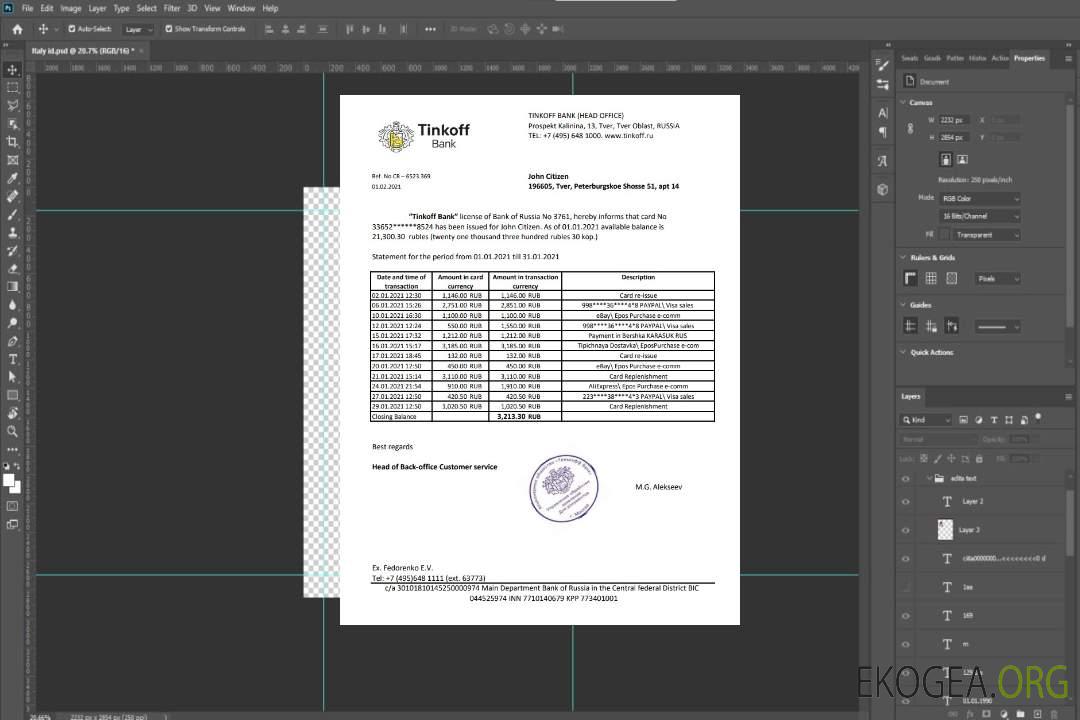
Task: Open the 16 Bits/Channel dropdown
Action: [x=980, y=216]
